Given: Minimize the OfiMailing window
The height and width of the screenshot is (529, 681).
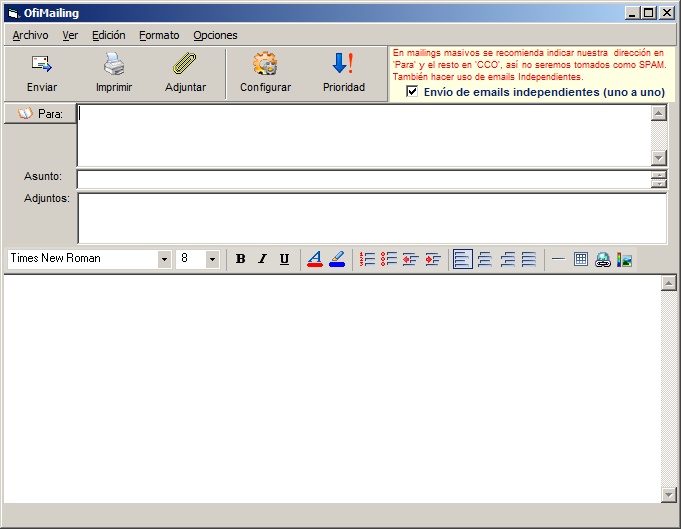Looking at the screenshot, I should 632,13.
